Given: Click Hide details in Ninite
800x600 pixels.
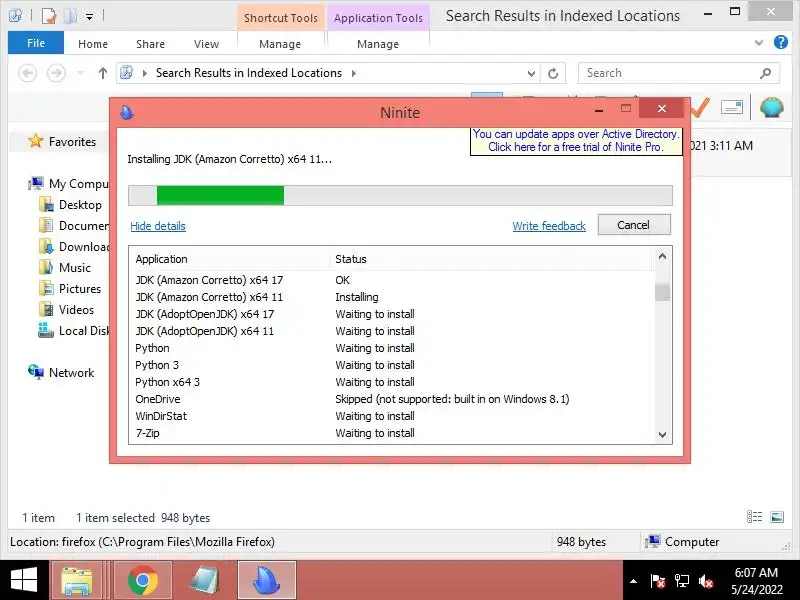Looking at the screenshot, I should click(x=158, y=226).
